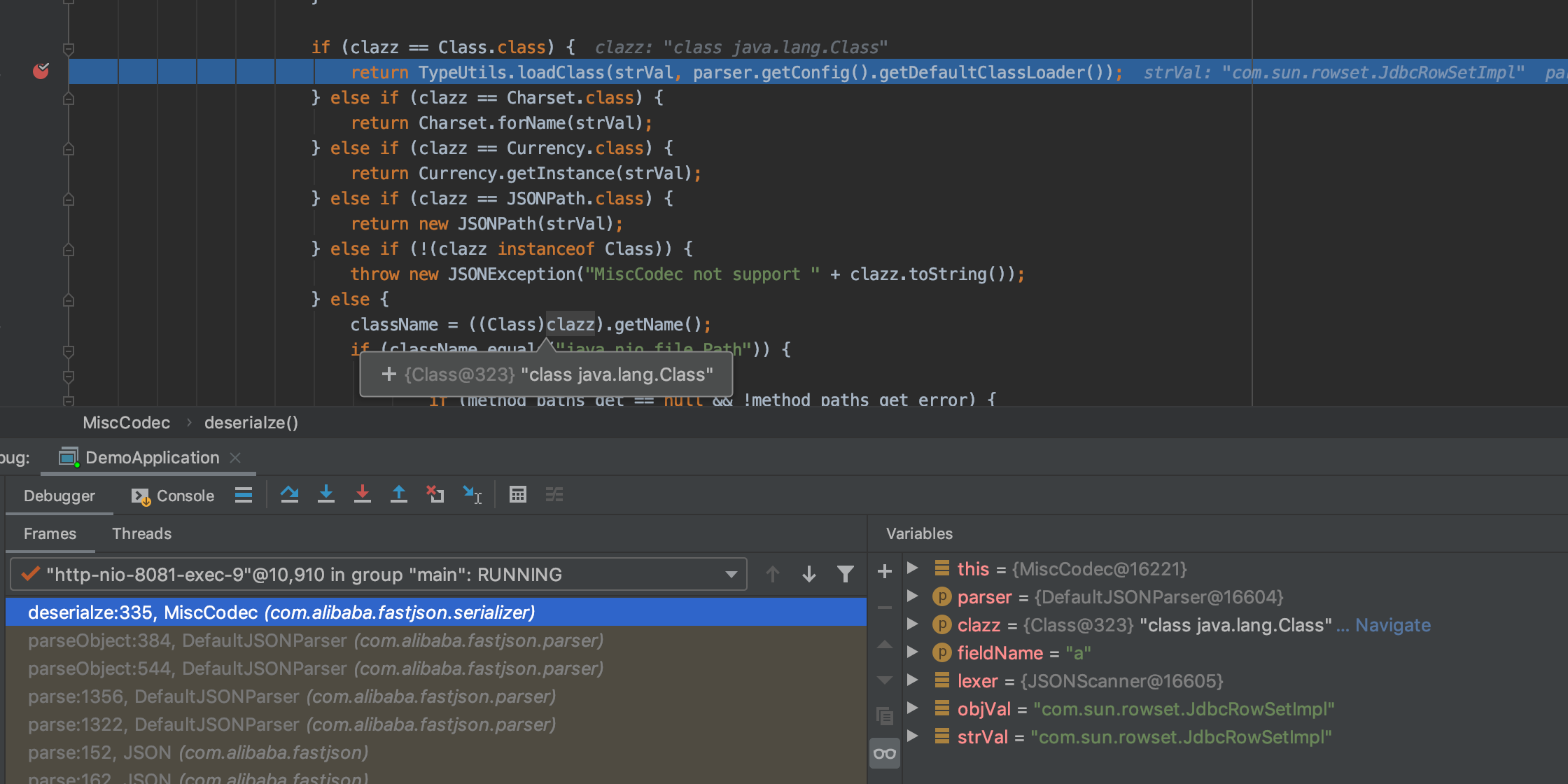The height and width of the screenshot is (784, 1568).
Task: Expand the parser variable node
Action: coord(913,596)
